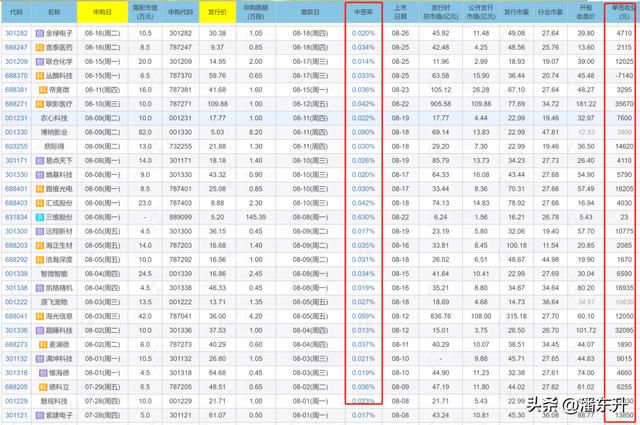Click the purple badge in row 301282
640x425 pixels.
(40, 33)
